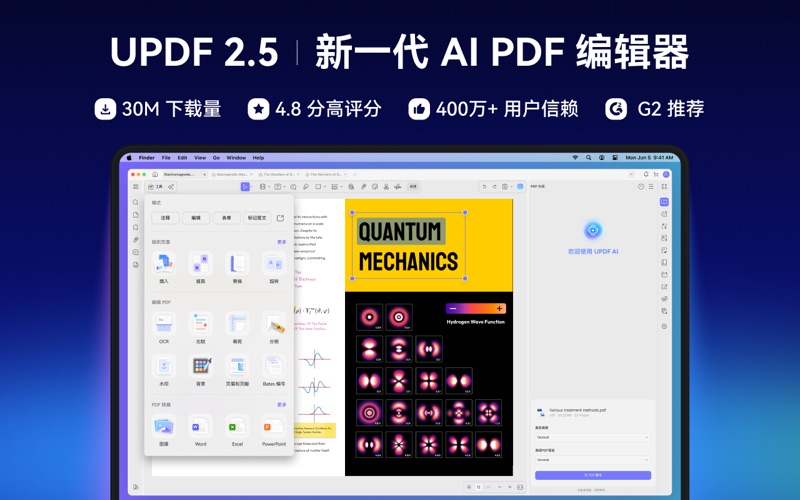Image resolution: width=800 pixels, height=500 pixels.
Task: Convert PDF to 图像 image
Action: coord(164,431)
